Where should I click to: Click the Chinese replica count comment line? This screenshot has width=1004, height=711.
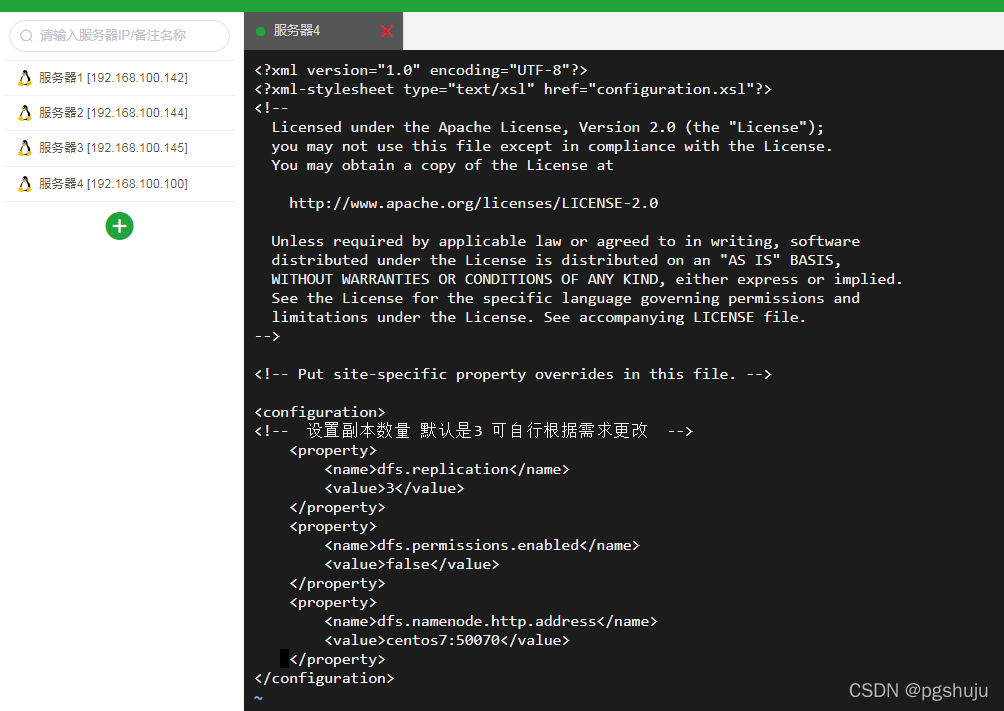(x=473, y=430)
